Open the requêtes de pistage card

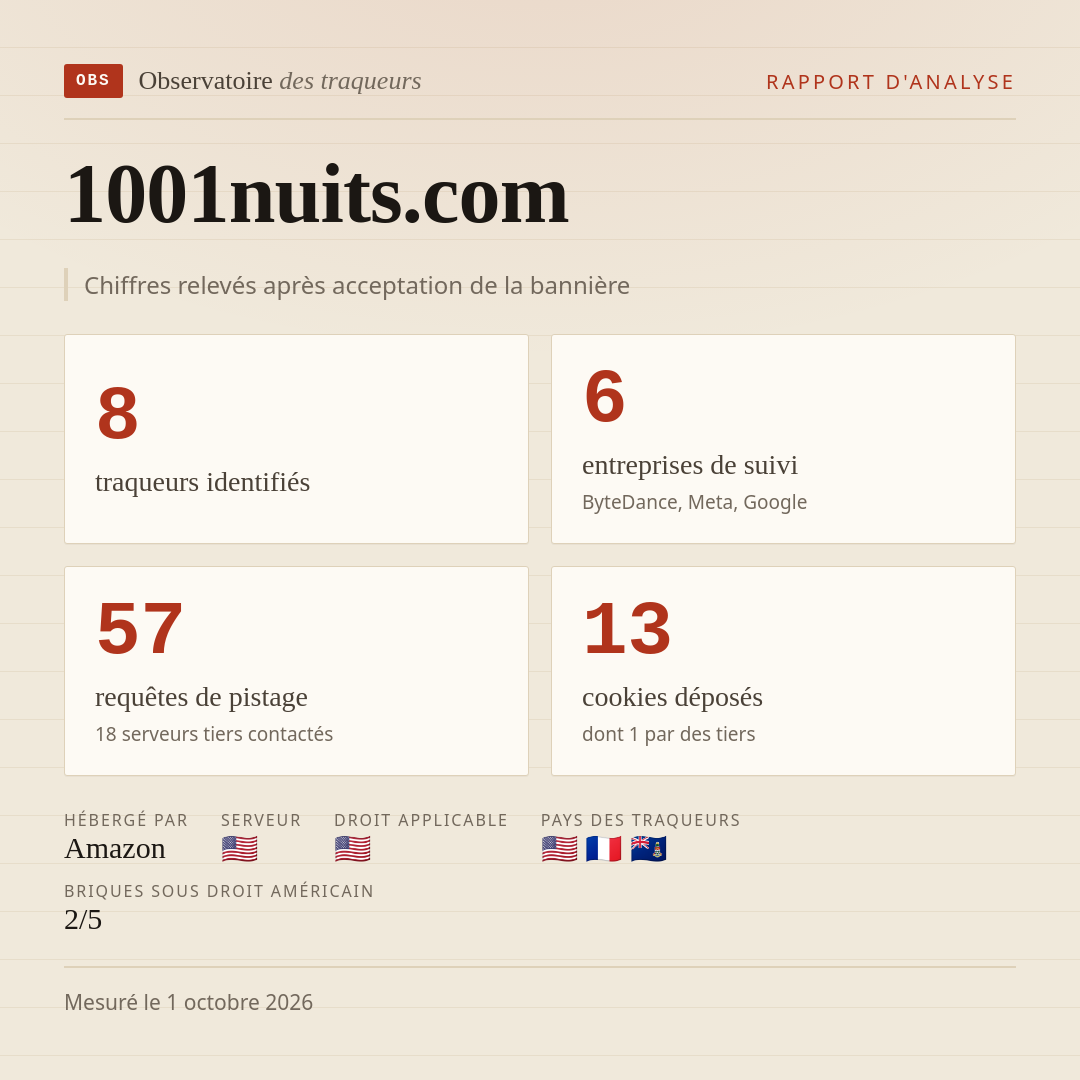pyautogui.click(x=296, y=671)
